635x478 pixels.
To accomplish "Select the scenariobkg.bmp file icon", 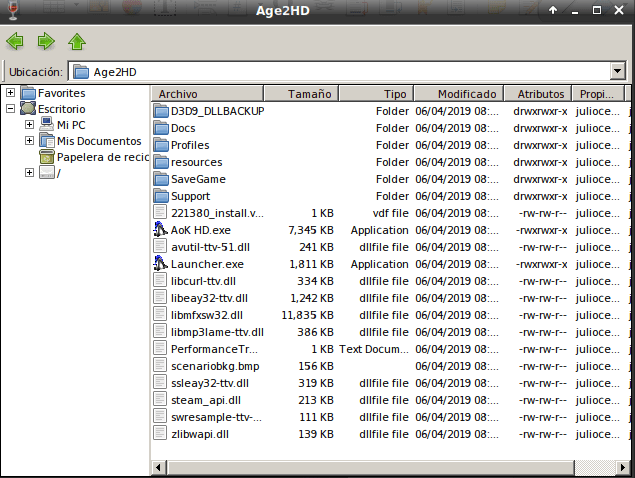I will coord(161,366).
